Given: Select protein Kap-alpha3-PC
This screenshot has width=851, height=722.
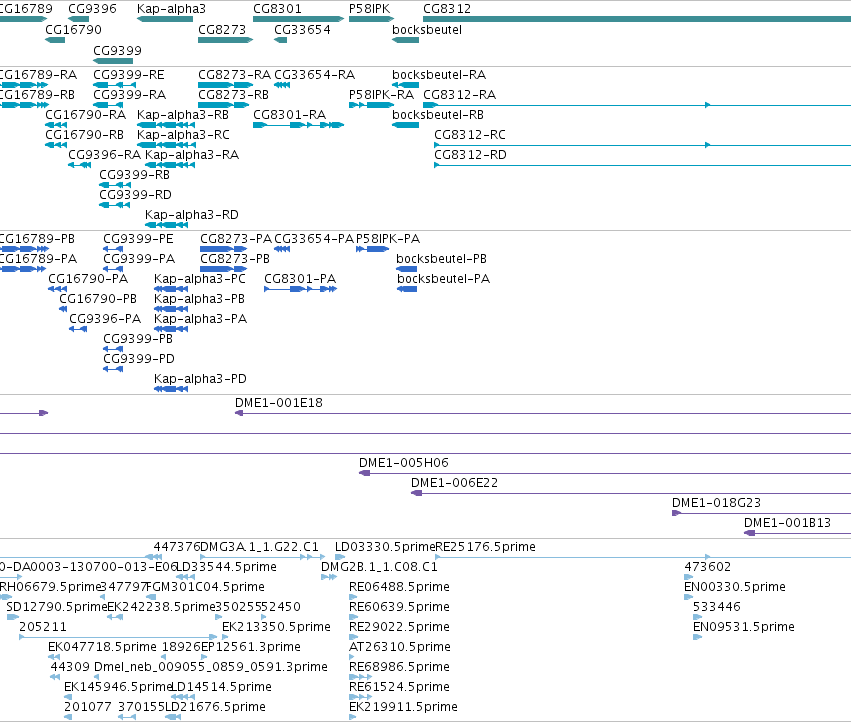Looking at the screenshot, I should pyautogui.click(x=200, y=279).
